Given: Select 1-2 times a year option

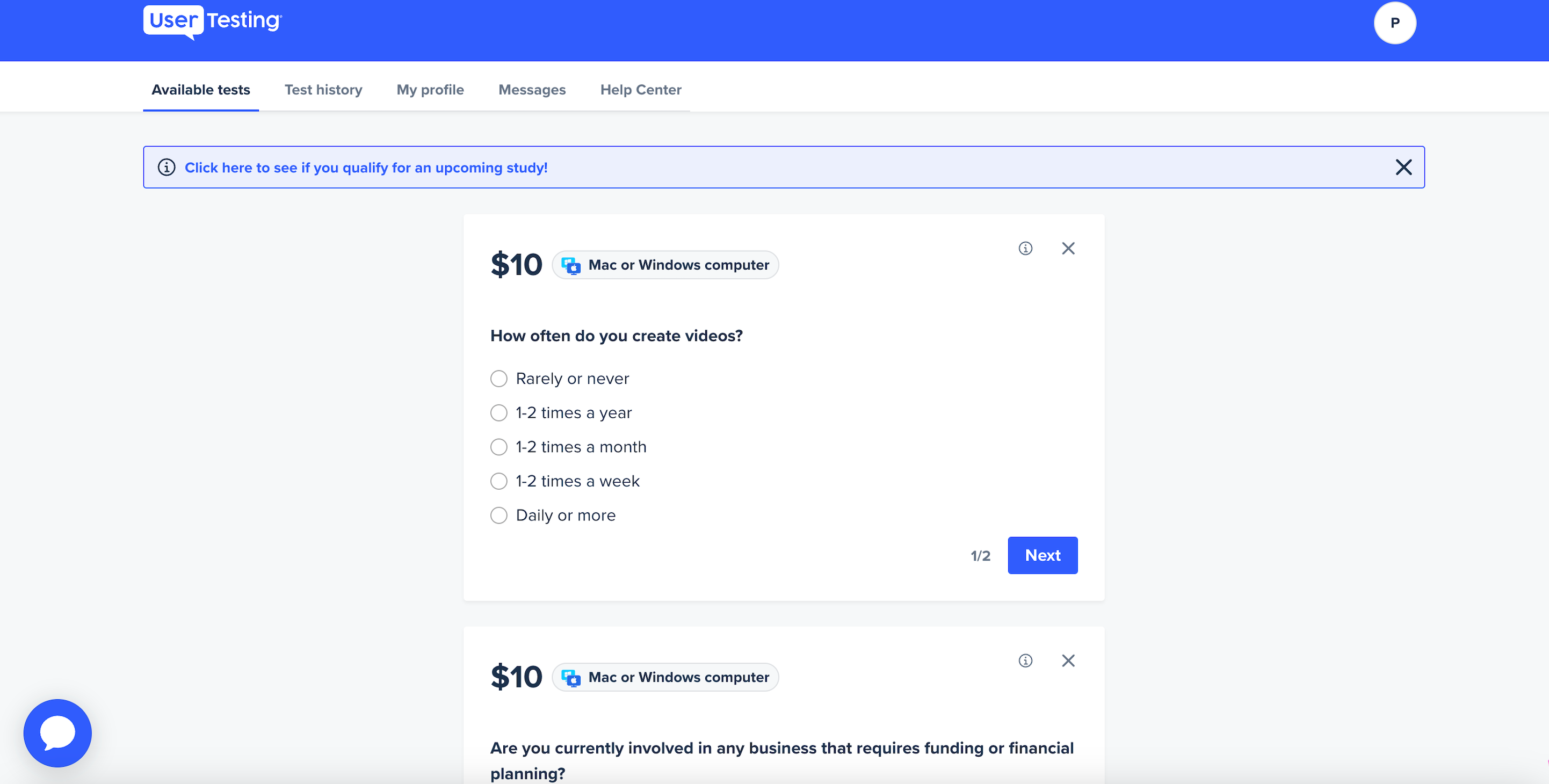Looking at the screenshot, I should pos(498,413).
